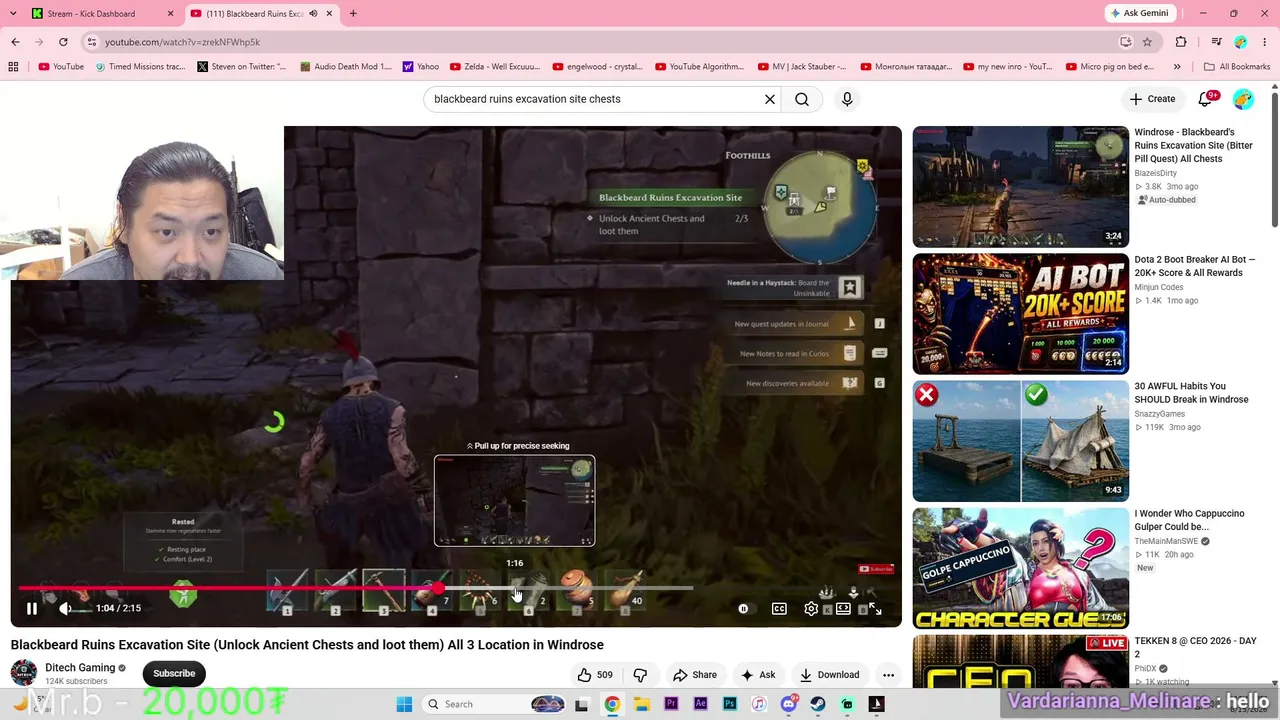Like the video with thumbs up
The height and width of the screenshot is (720, 1280).
point(594,675)
